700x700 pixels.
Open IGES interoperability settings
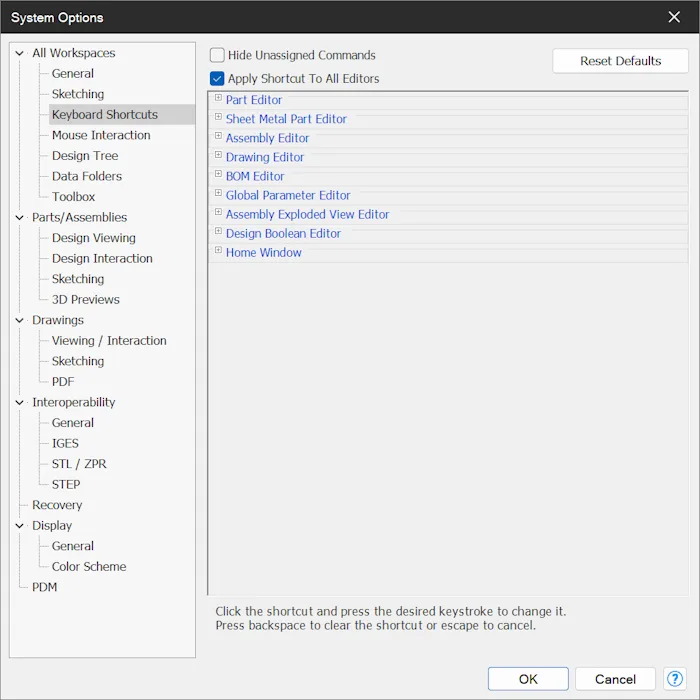[x=65, y=443]
